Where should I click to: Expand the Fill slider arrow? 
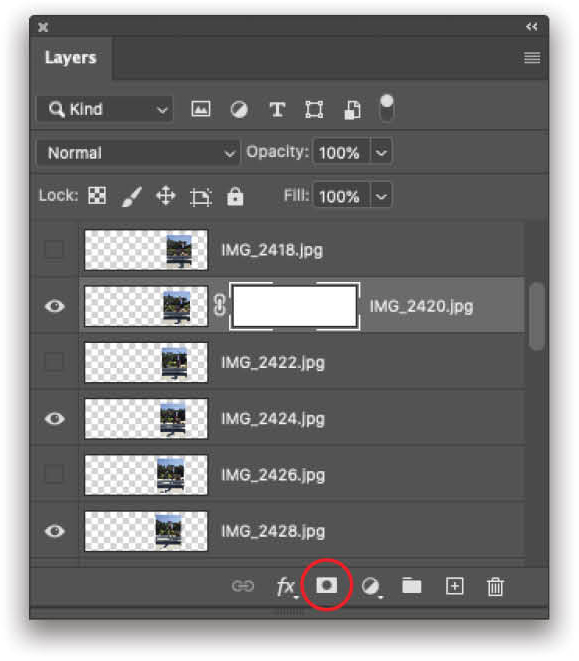[x=381, y=196]
